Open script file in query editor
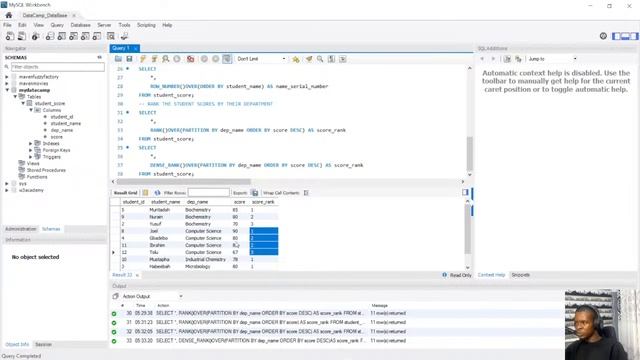The width and height of the screenshot is (640, 360). [x=118, y=59]
